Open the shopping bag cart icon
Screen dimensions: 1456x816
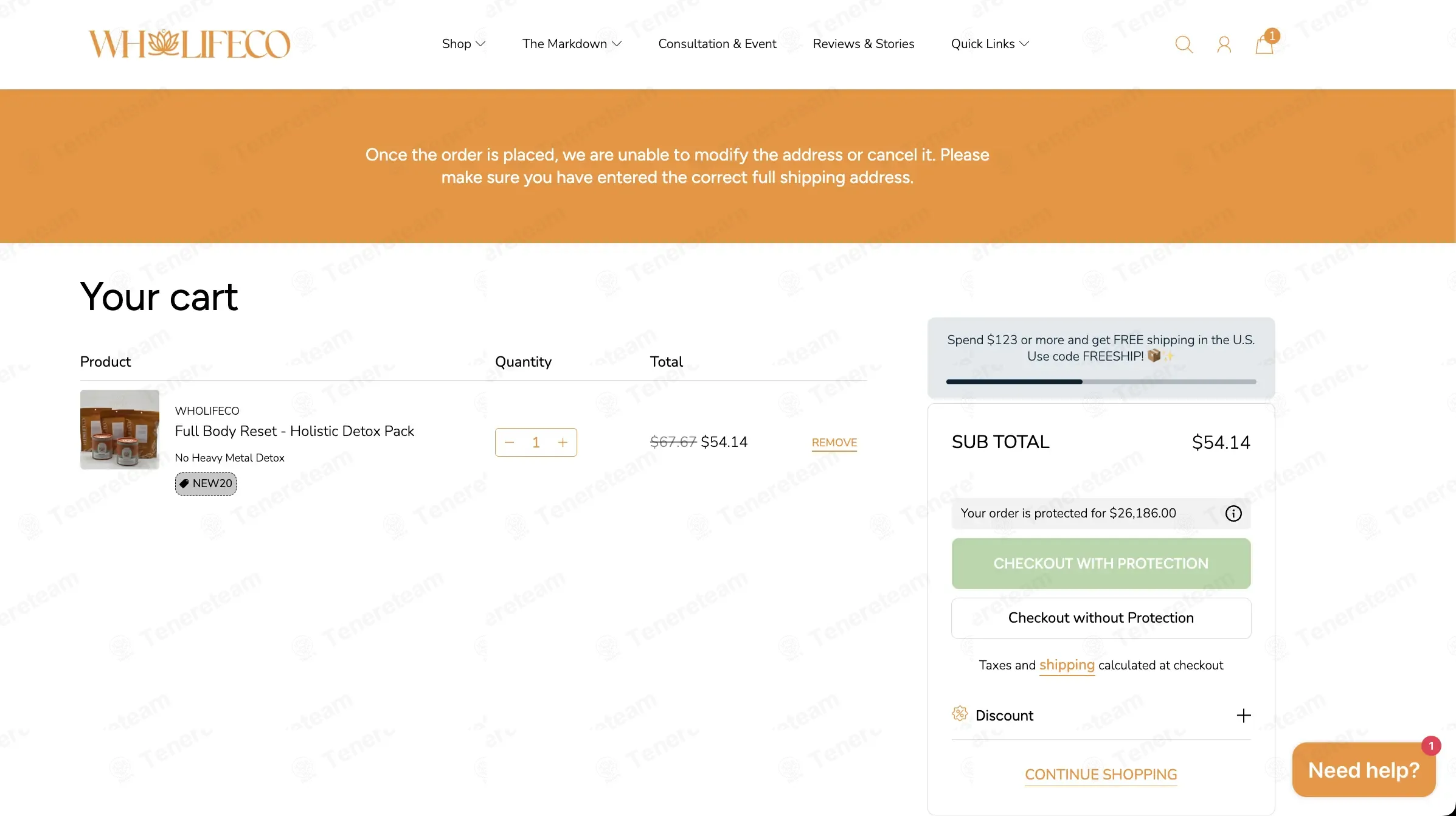point(1265,44)
